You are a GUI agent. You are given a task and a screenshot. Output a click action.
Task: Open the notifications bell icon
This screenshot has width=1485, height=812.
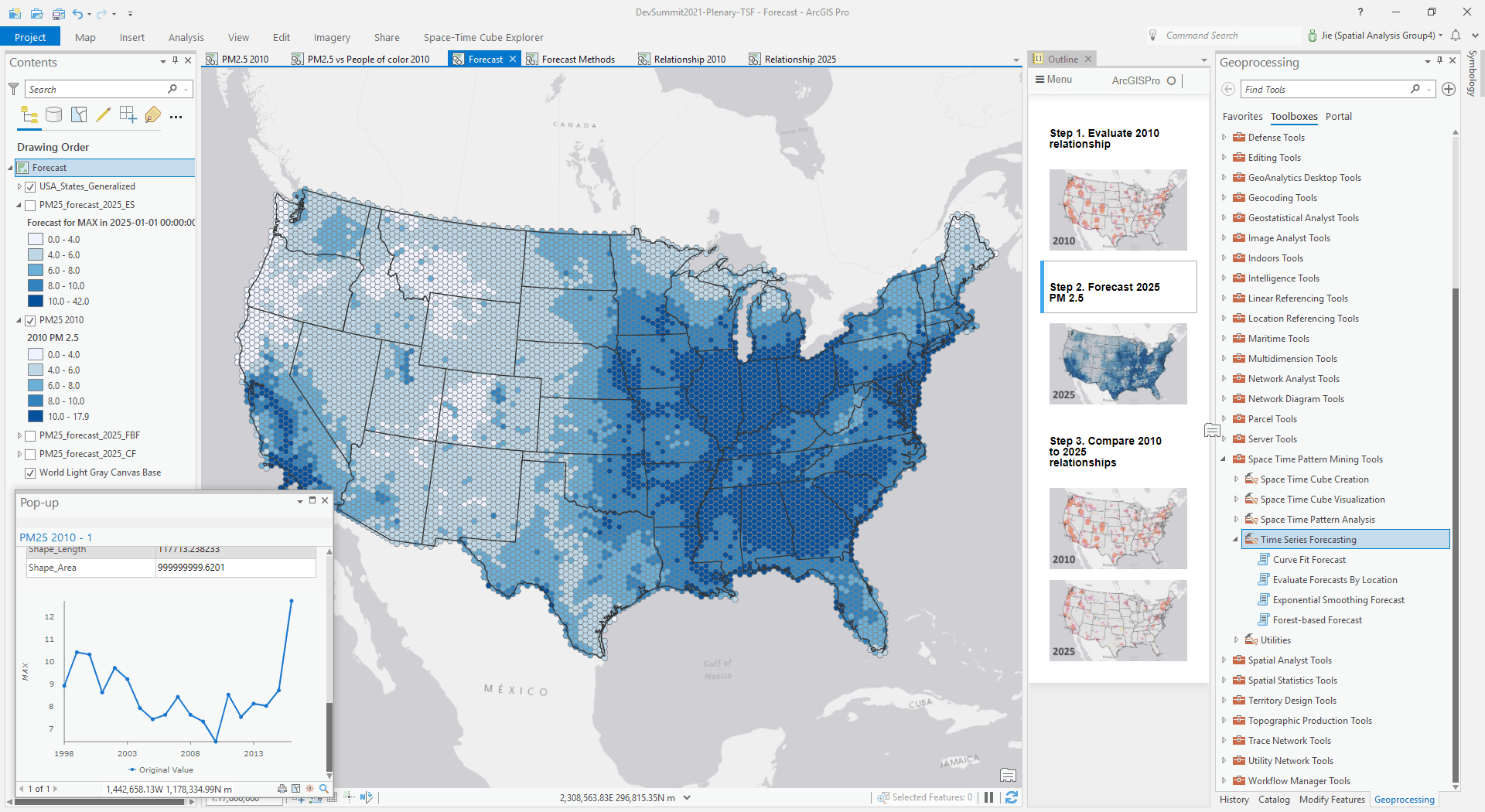(1456, 36)
